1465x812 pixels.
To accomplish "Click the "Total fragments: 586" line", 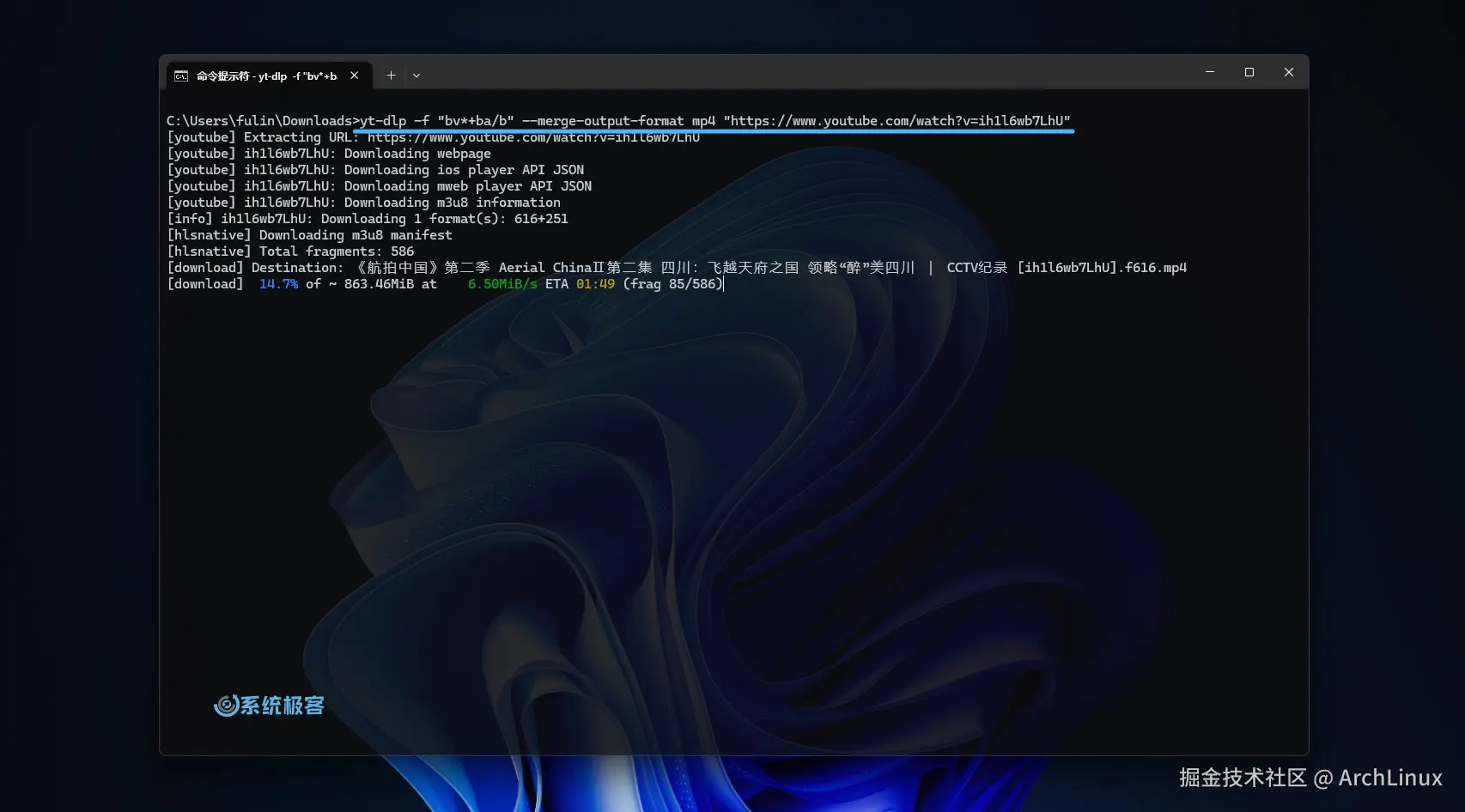I will [290, 251].
